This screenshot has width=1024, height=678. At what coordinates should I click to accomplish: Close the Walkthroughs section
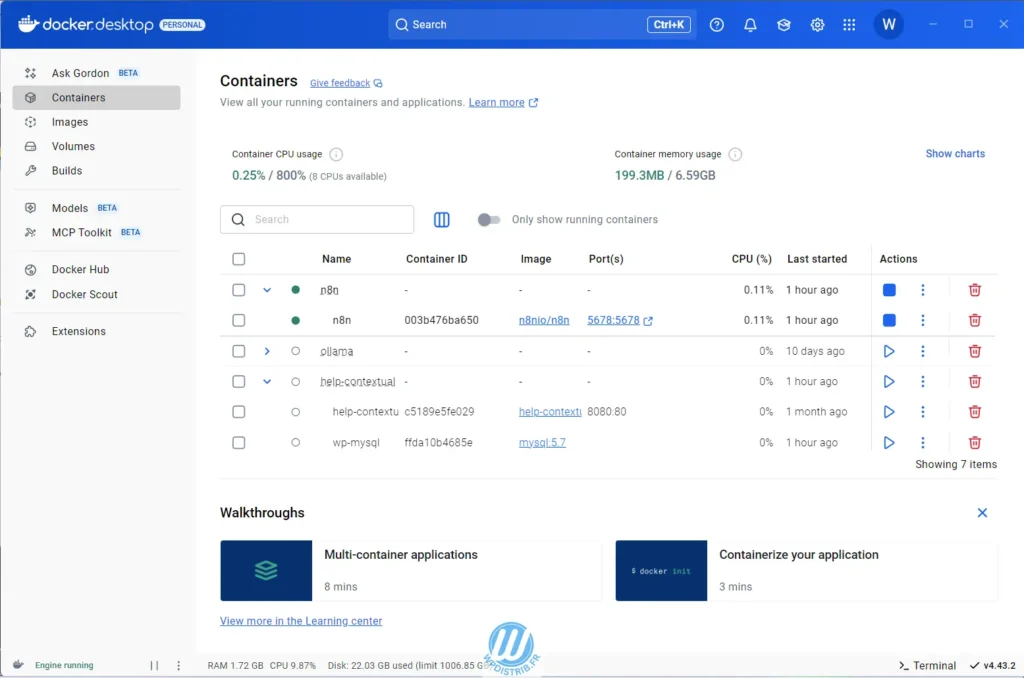[982, 513]
